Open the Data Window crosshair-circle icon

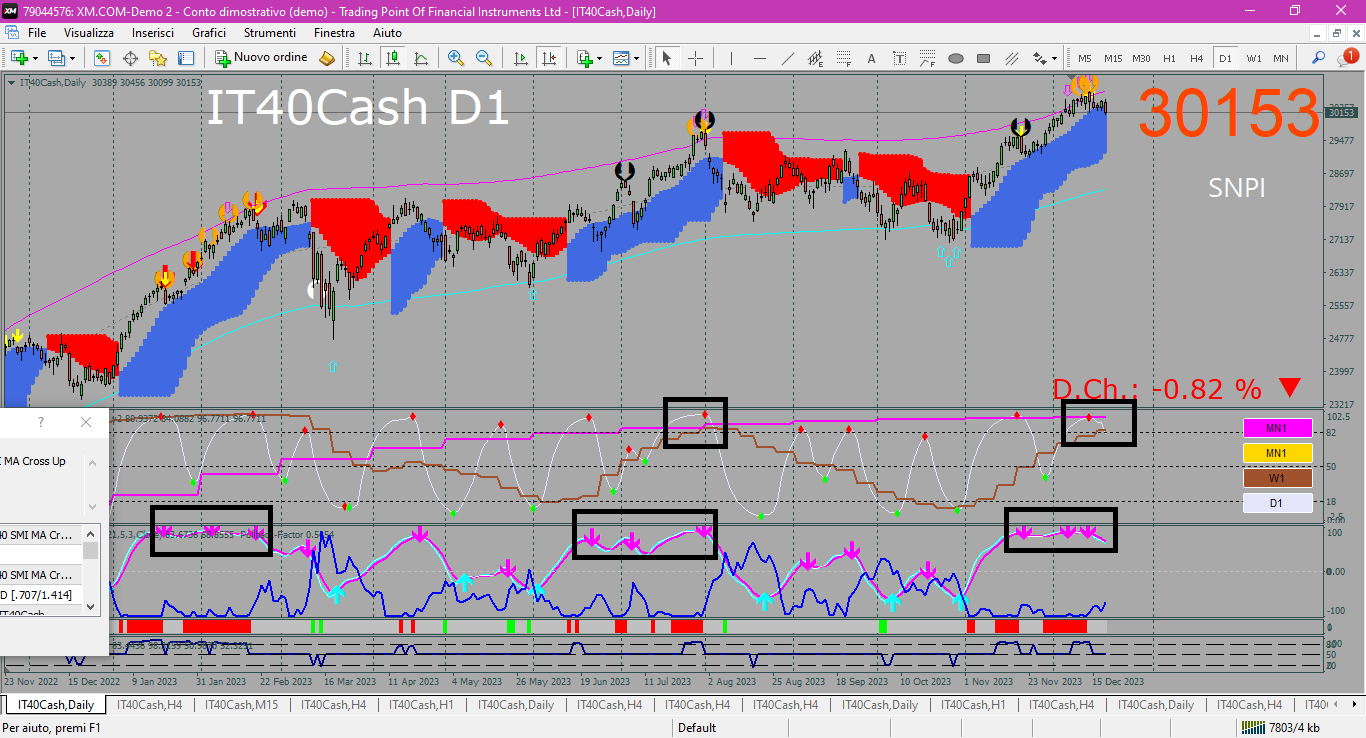click(x=130, y=58)
